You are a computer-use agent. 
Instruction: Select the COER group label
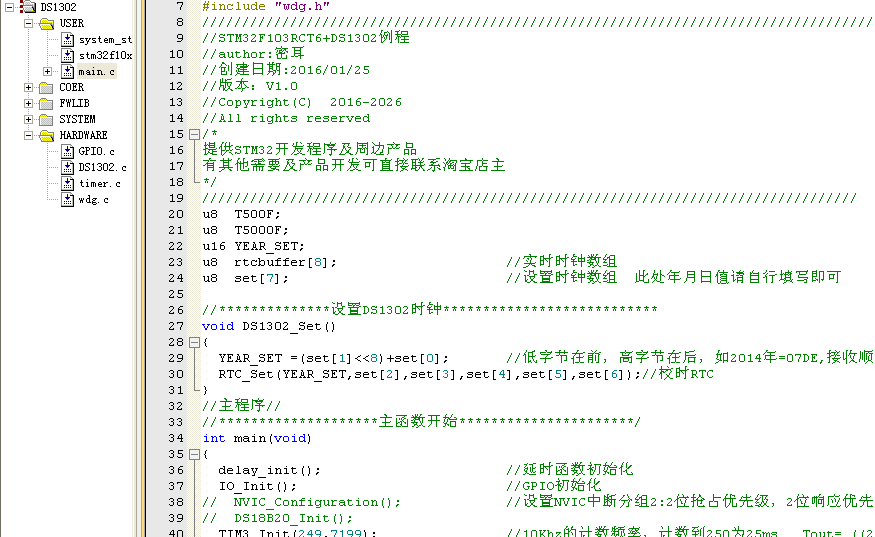click(x=71, y=88)
